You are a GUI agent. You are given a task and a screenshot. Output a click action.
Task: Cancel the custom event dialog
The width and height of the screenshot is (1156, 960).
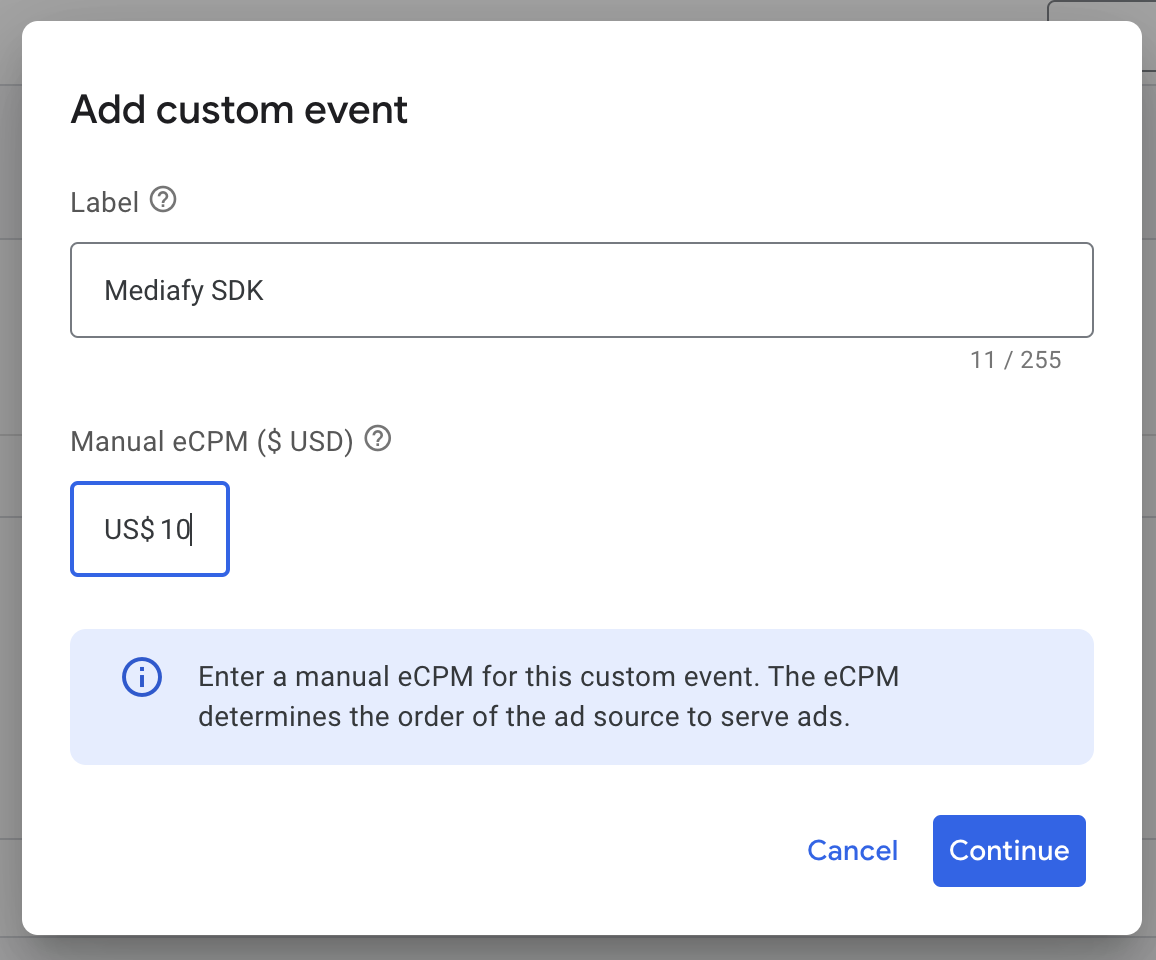[852, 850]
